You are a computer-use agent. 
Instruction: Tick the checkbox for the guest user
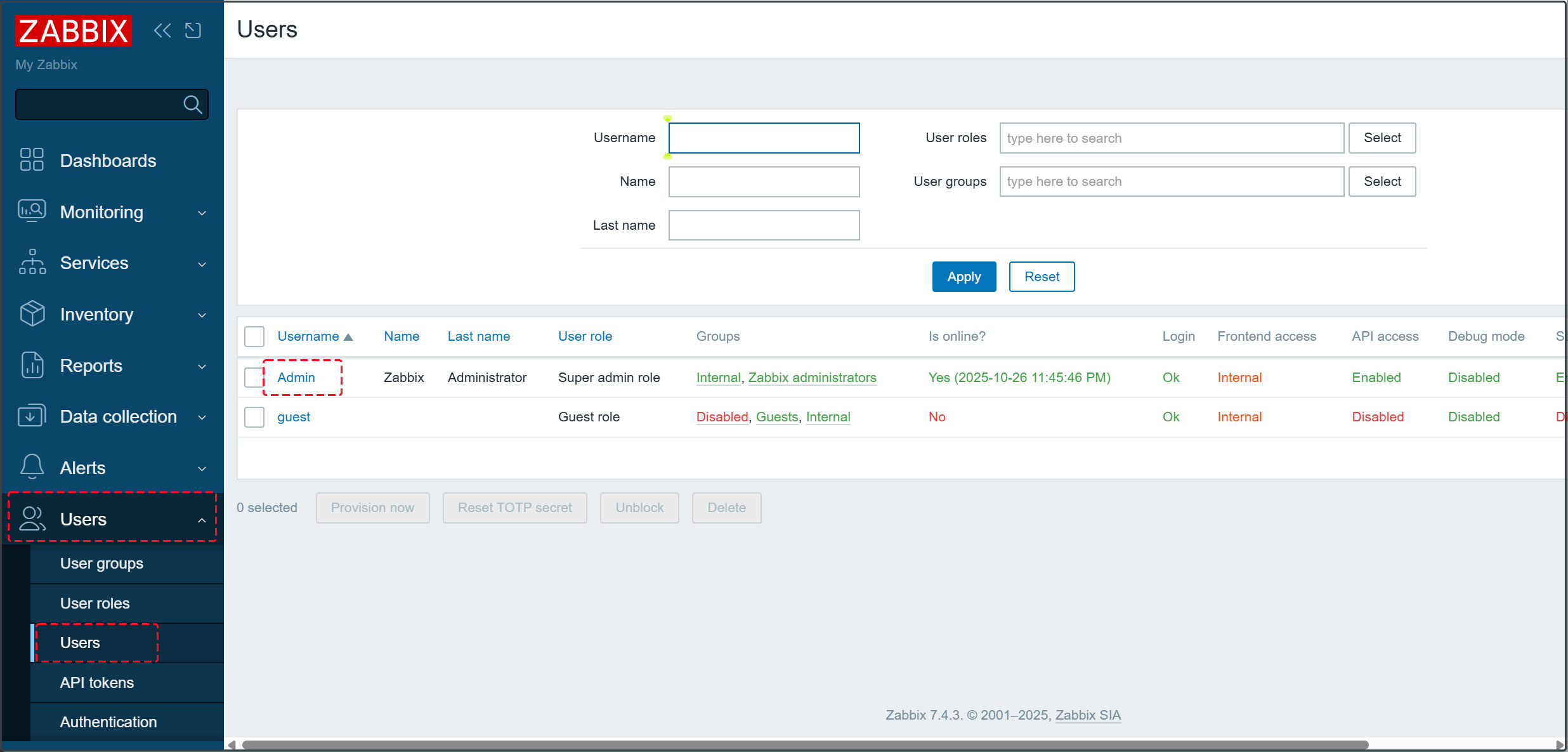[x=254, y=417]
